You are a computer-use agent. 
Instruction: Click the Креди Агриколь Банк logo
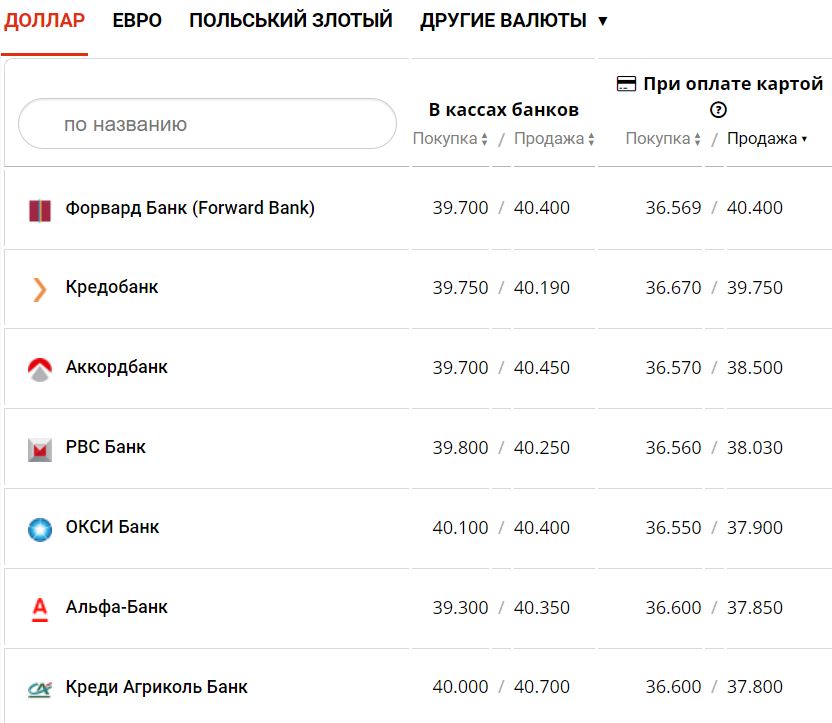pyautogui.click(x=38, y=687)
